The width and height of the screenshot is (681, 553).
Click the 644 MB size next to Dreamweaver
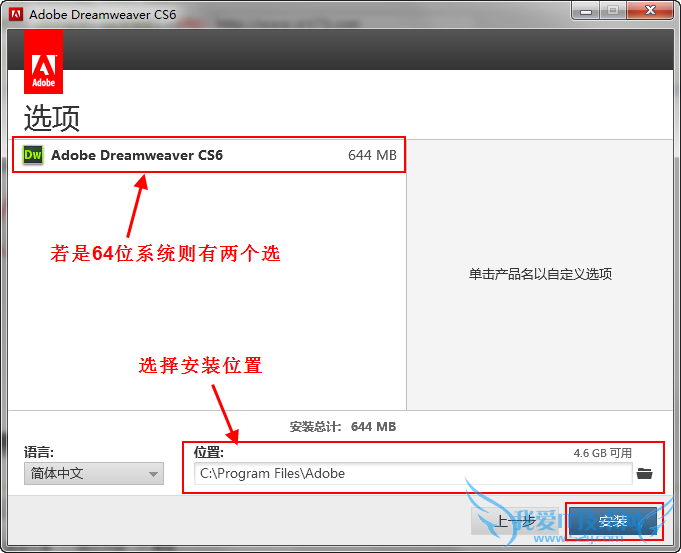pos(372,155)
